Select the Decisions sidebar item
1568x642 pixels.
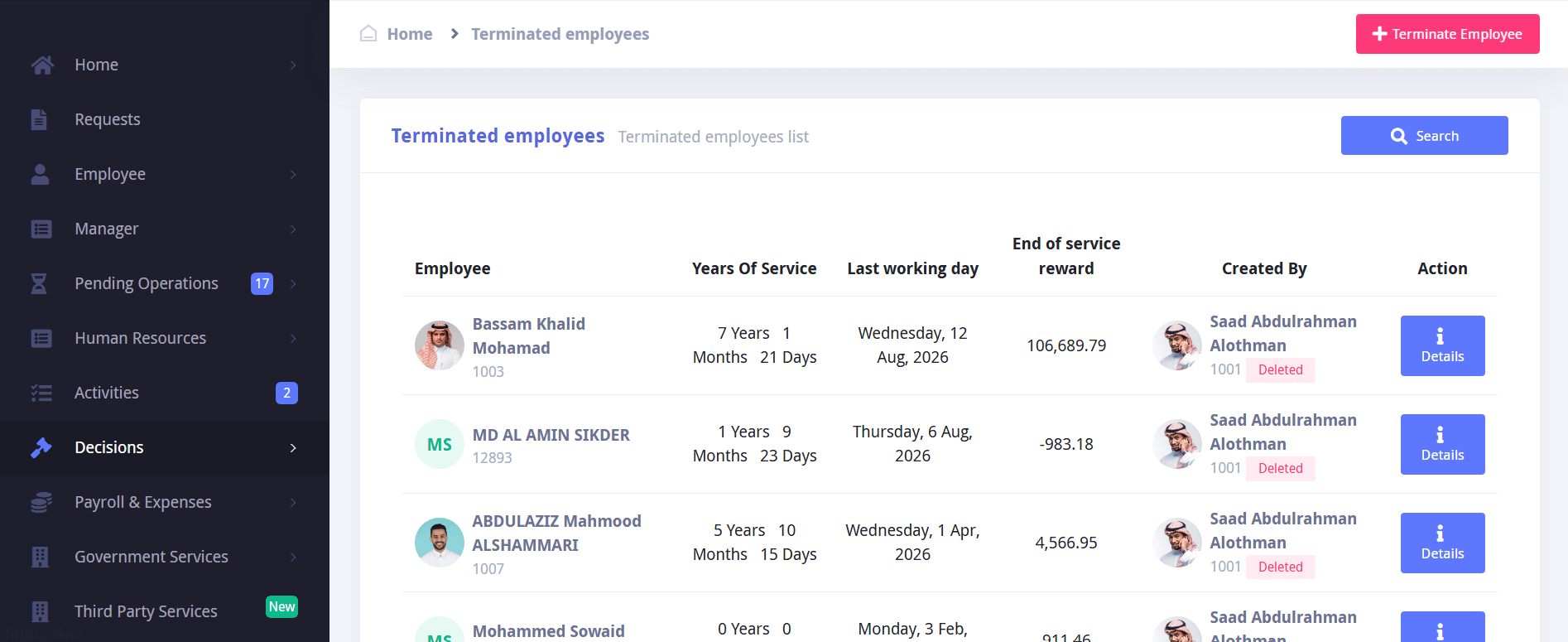(165, 447)
